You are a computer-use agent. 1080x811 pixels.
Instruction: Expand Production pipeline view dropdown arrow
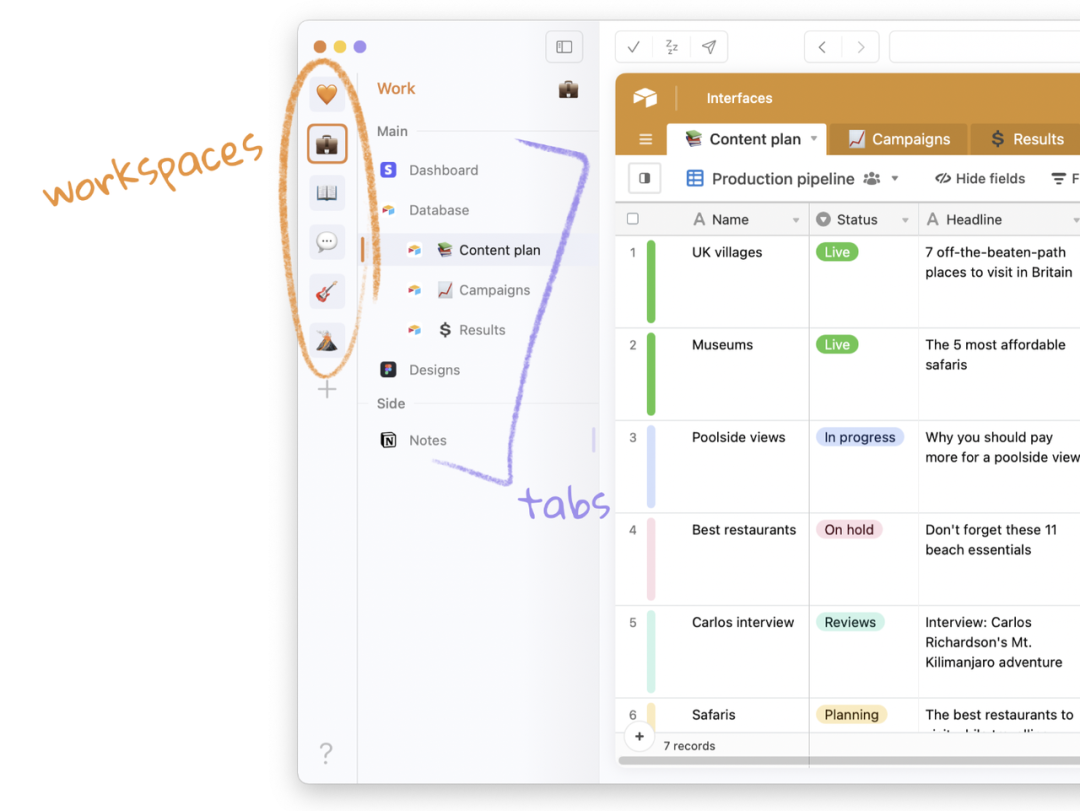(x=895, y=178)
